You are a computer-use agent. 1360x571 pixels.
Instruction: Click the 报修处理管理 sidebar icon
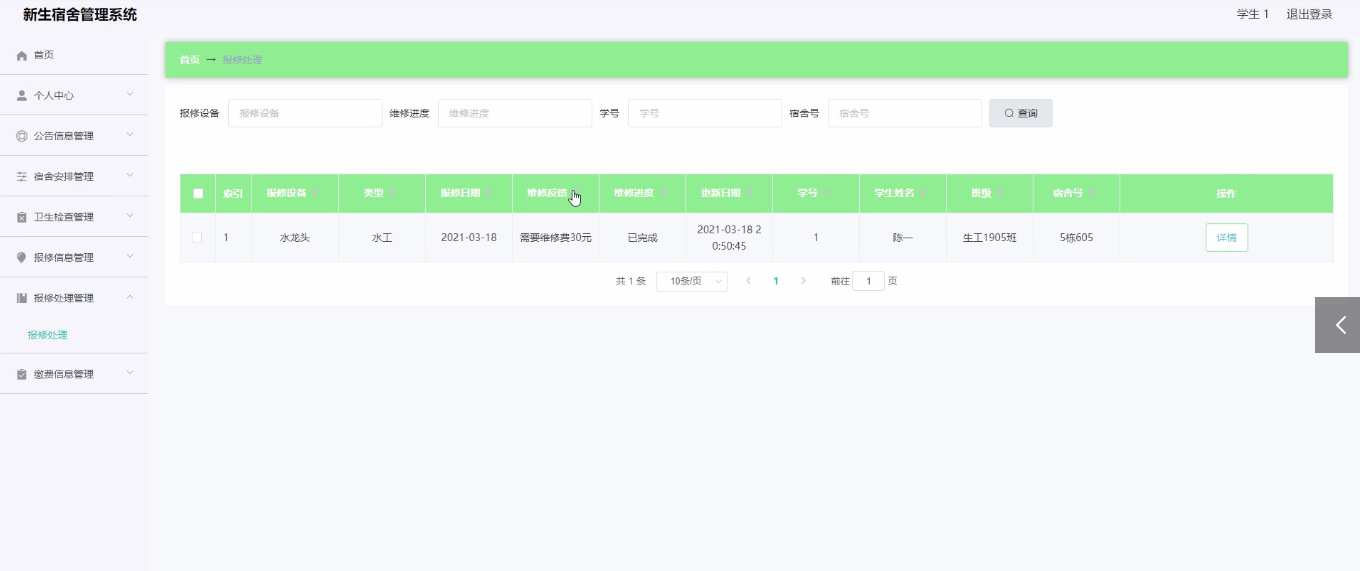22,298
